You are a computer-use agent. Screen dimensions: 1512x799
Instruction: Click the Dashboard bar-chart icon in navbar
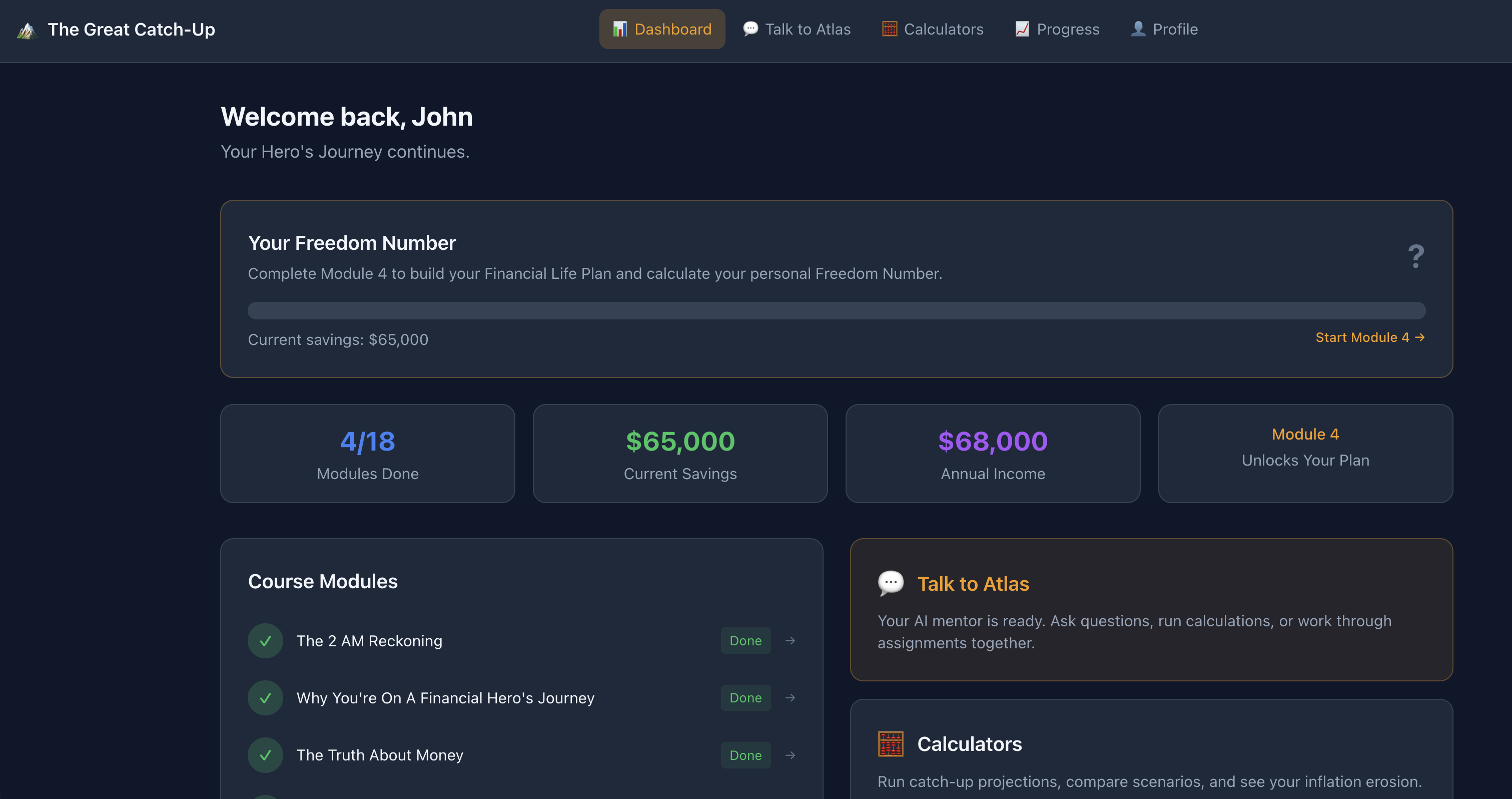(x=620, y=29)
